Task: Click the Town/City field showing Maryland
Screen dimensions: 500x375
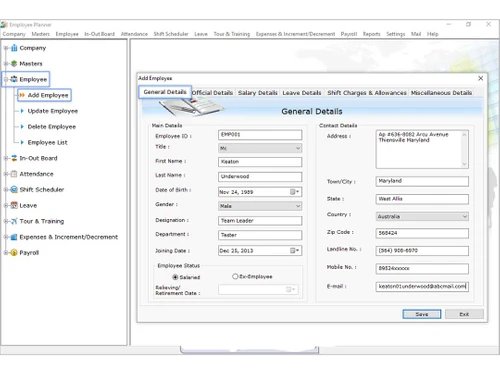Action: pyautogui.click(x=422, y=181)
